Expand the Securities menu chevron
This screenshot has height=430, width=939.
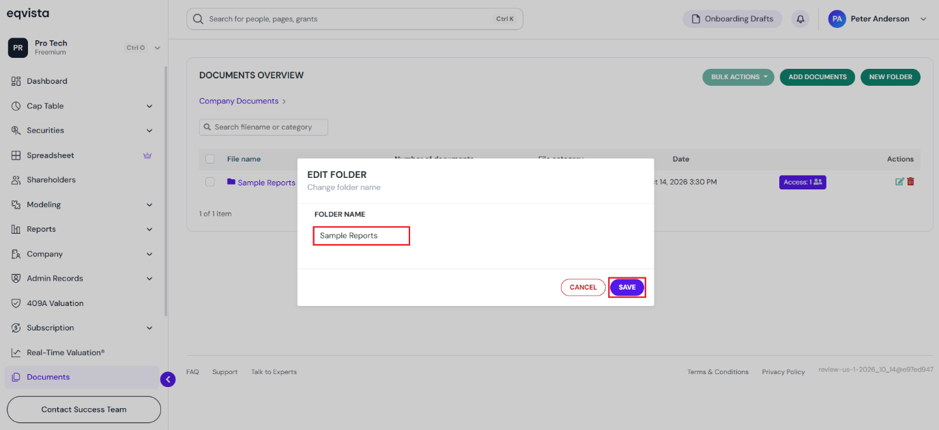click(149, 131)
